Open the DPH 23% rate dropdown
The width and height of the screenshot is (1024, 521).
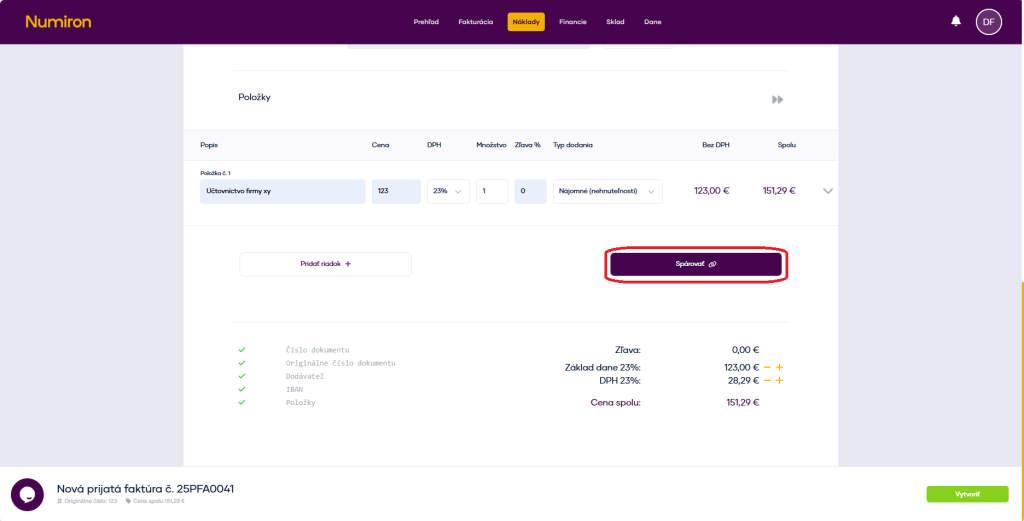click(447, 191)
